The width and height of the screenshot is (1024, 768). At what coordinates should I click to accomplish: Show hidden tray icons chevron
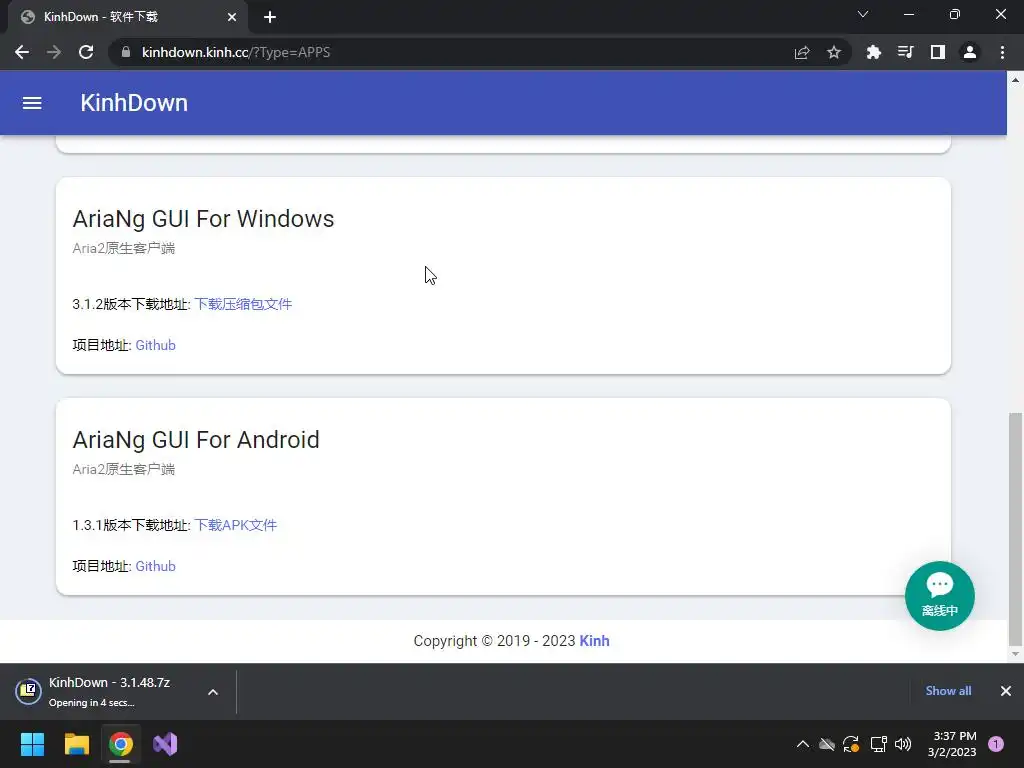tap(803, 744)
